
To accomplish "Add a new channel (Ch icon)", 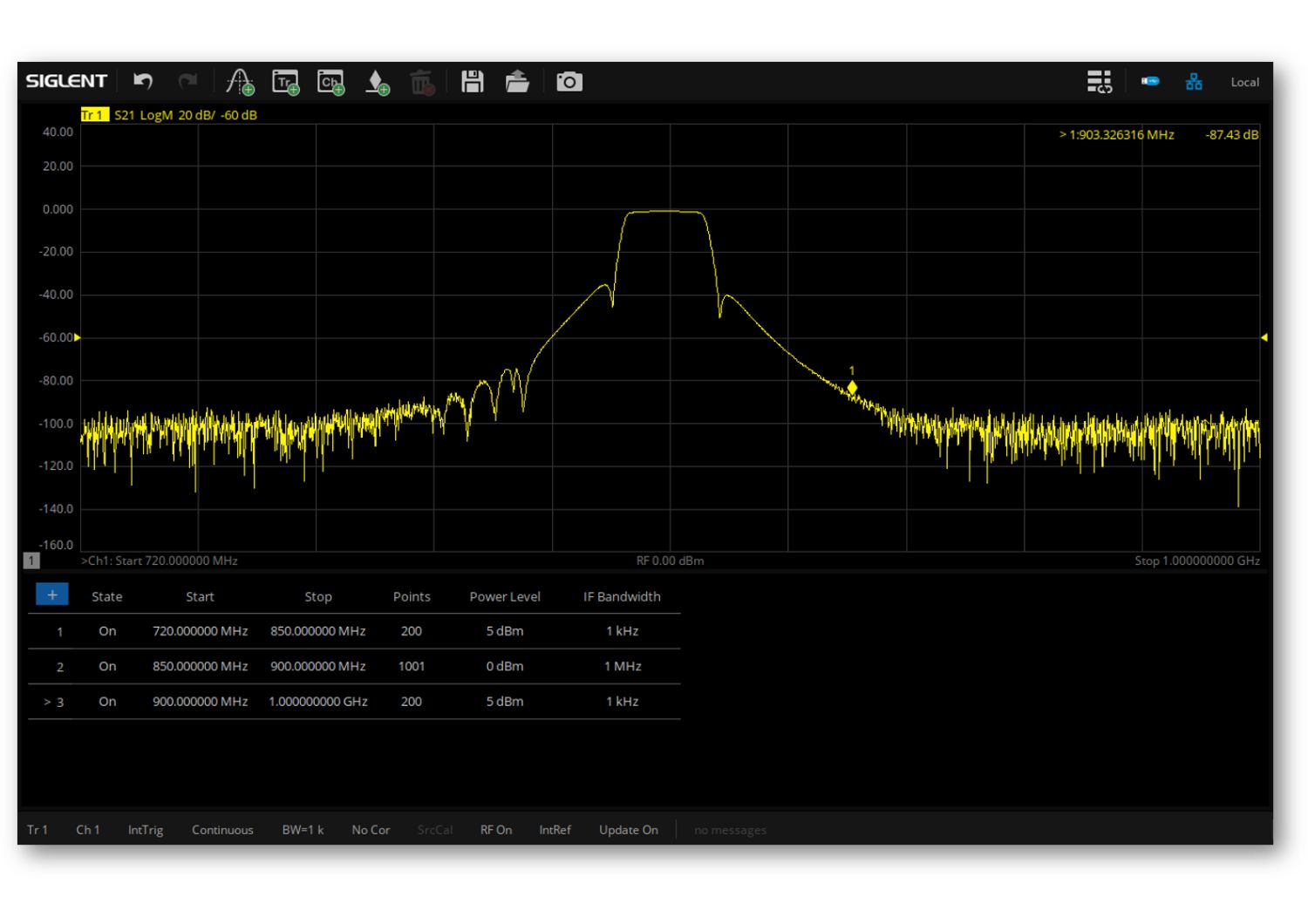I will pyautogui.click(x=330, y=82).
